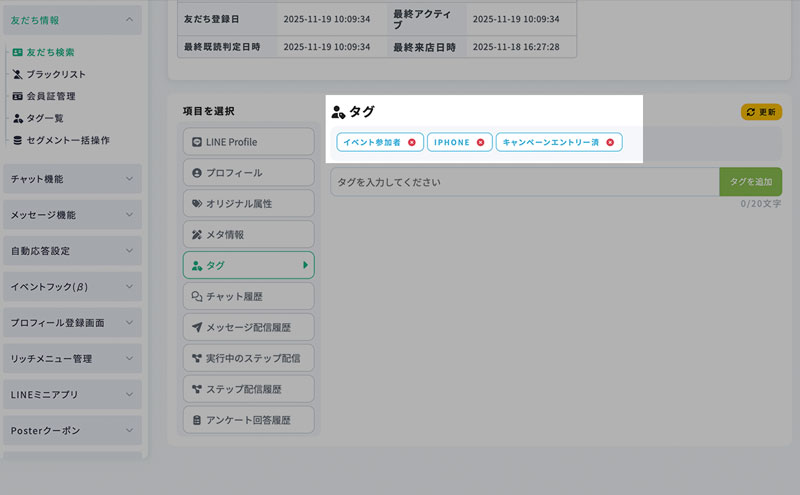The height and width of the screenshot is (495, 800).
Task: Select the LINE Profile tab
Action: click(248, 142)
